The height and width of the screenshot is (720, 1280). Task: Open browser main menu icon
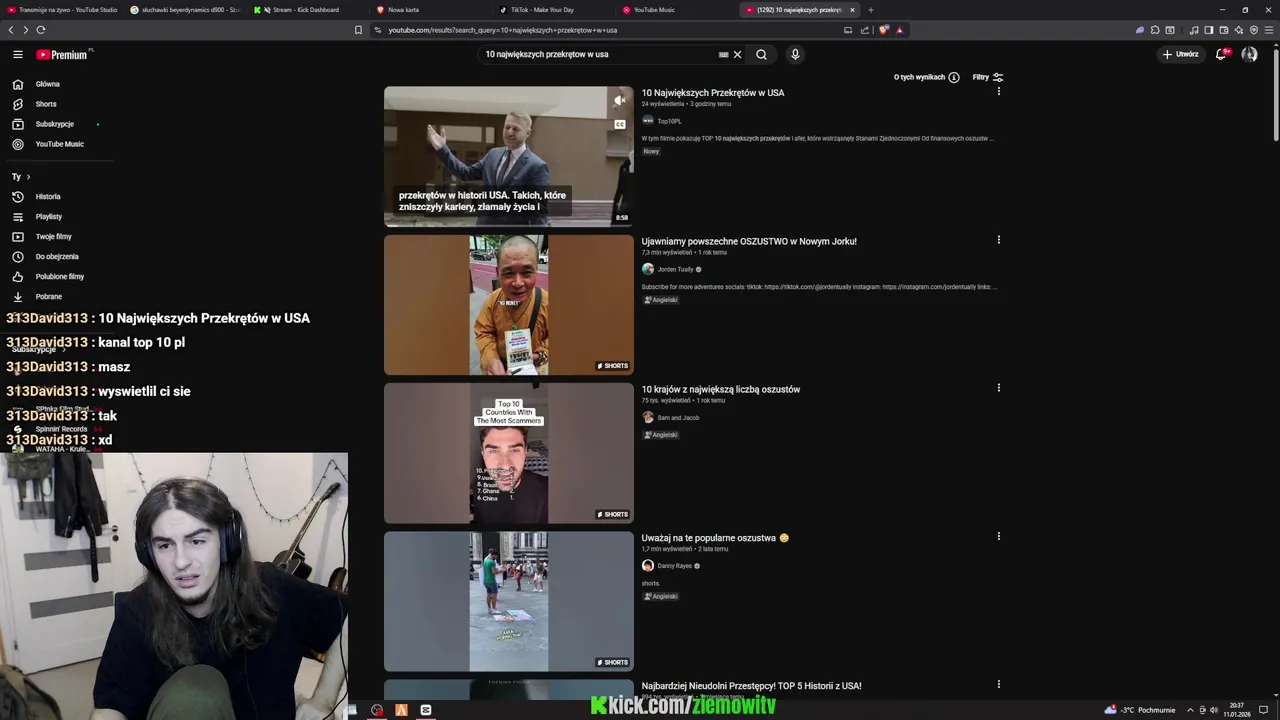pyautogui.click(x=1268, y=30)
